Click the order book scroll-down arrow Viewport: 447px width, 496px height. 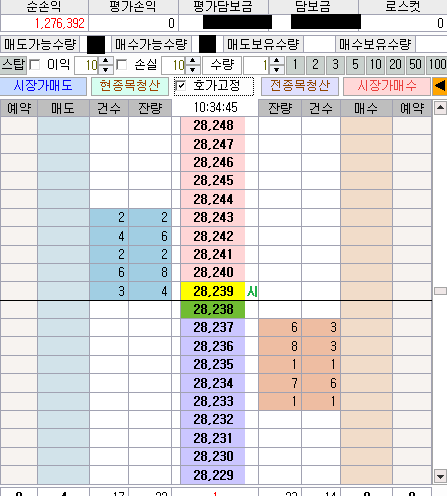[440, 476]
